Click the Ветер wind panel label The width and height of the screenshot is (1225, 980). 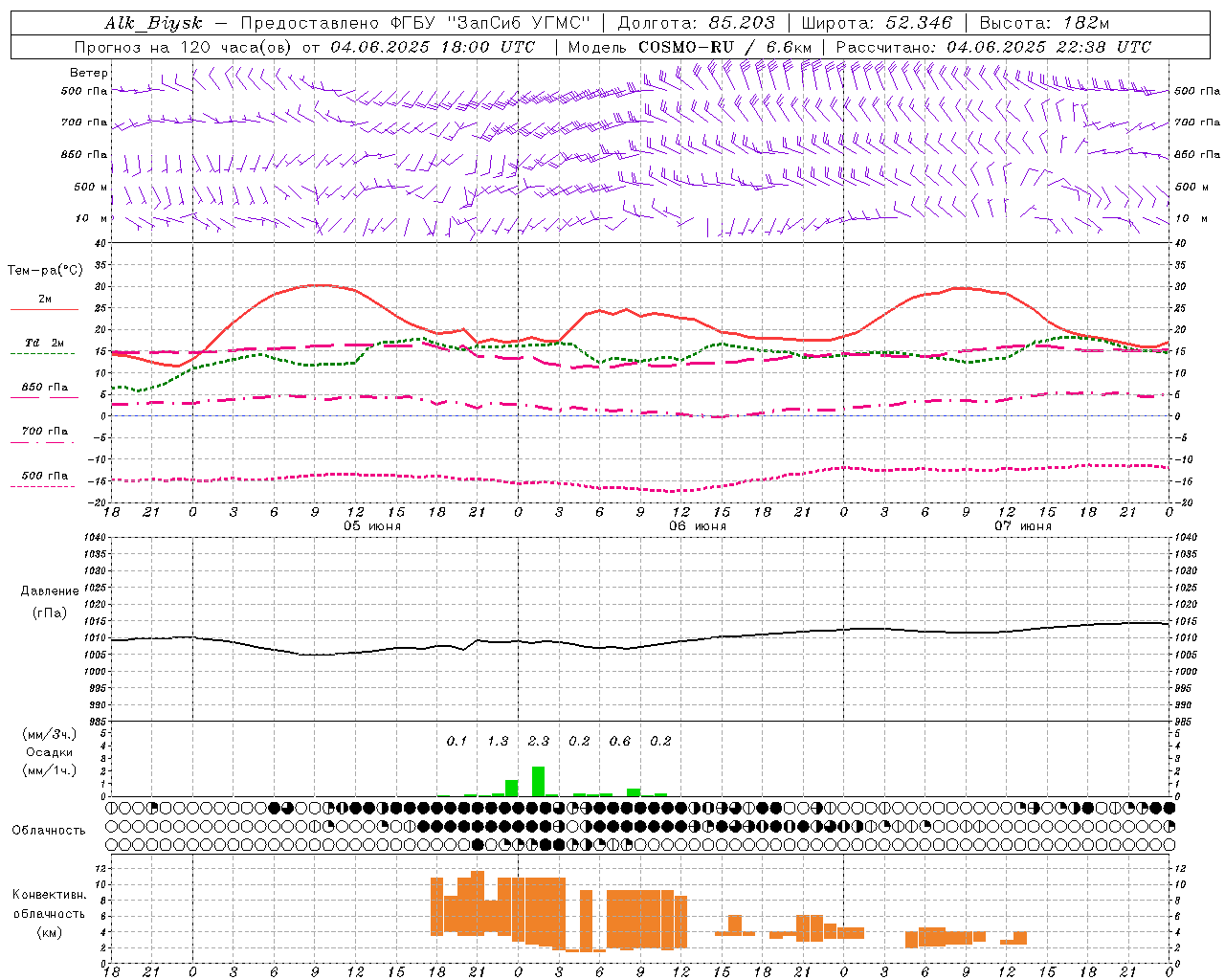coord(89,73)
